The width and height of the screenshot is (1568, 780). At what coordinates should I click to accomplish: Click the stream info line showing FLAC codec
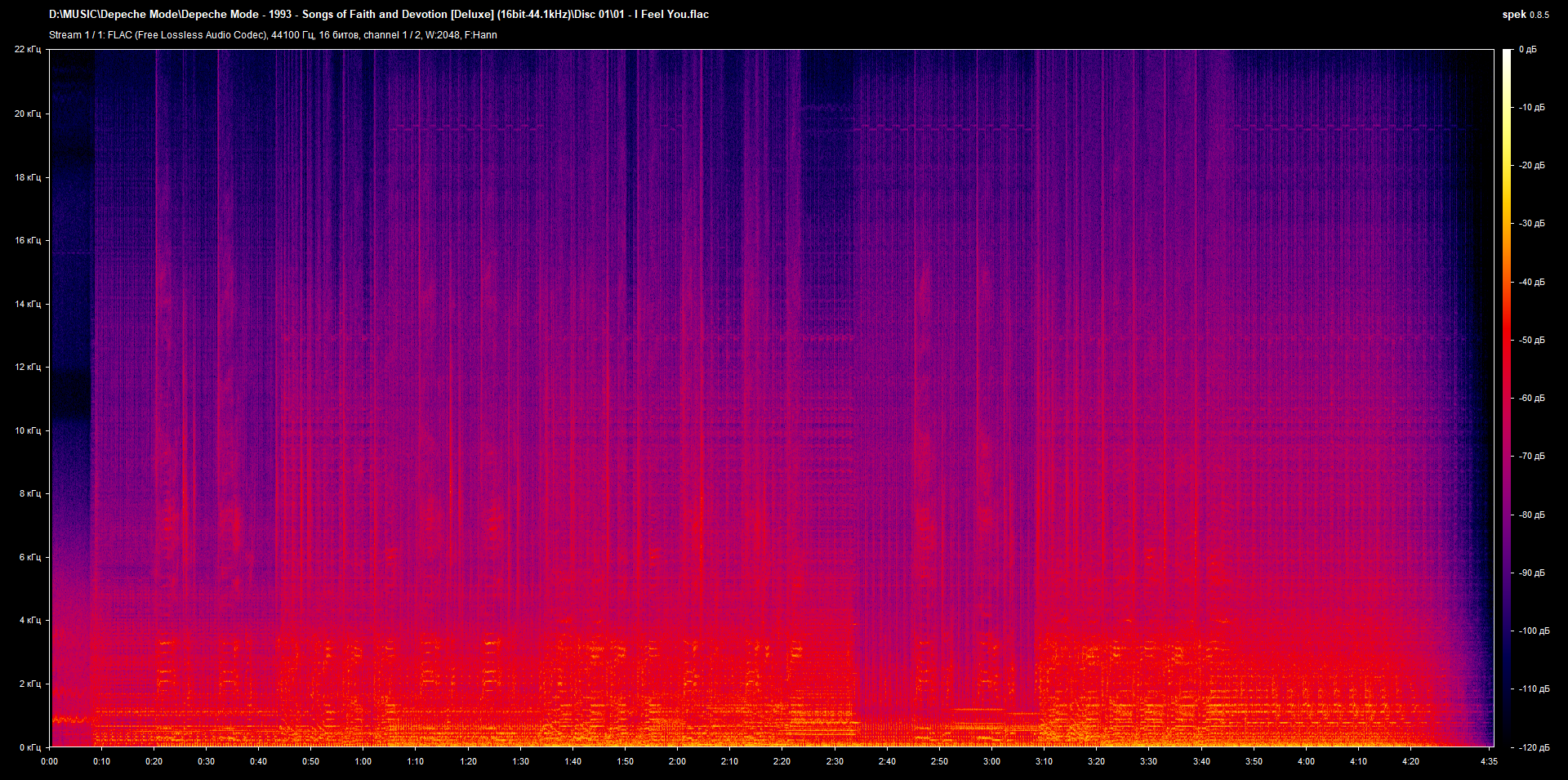point(273,35)
